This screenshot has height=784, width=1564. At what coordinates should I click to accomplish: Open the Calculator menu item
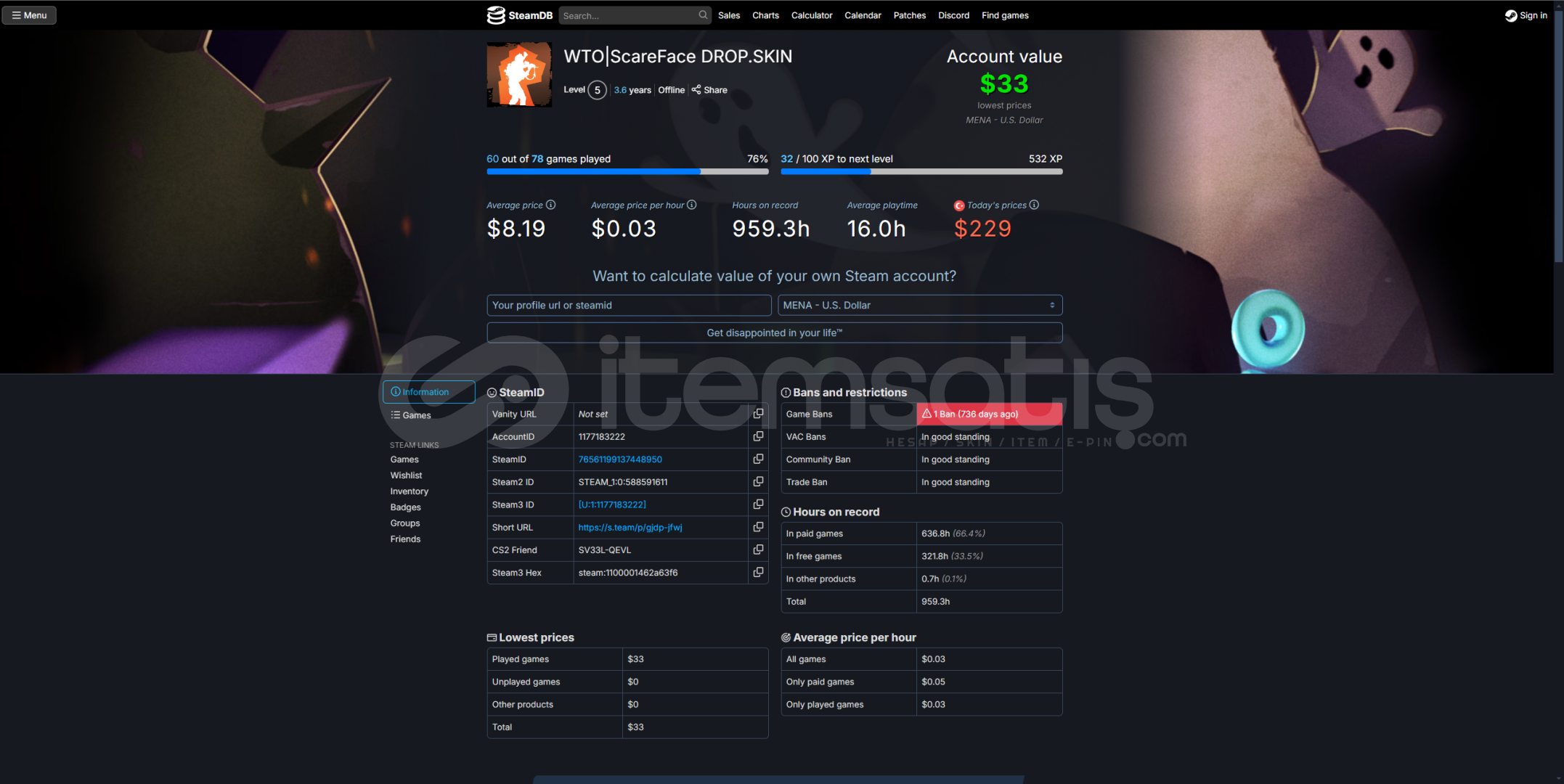click(x=812, y=15)
